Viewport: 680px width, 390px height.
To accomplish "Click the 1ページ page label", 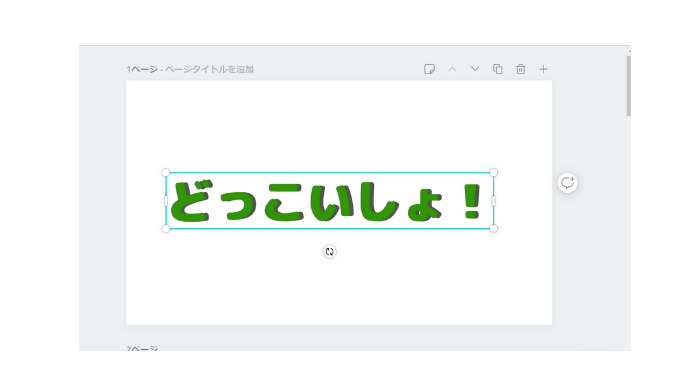I will [142, 69].
